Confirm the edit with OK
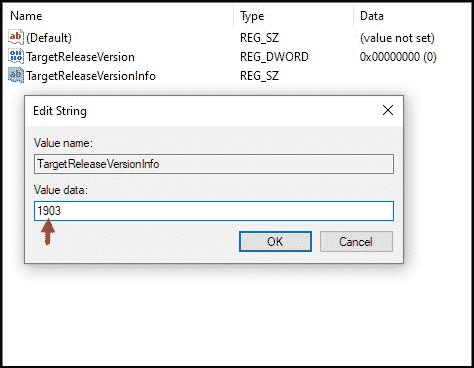Image resolution: width=474 pixels, height=368 pixels. pyautogui.click(x=275, y=241)
